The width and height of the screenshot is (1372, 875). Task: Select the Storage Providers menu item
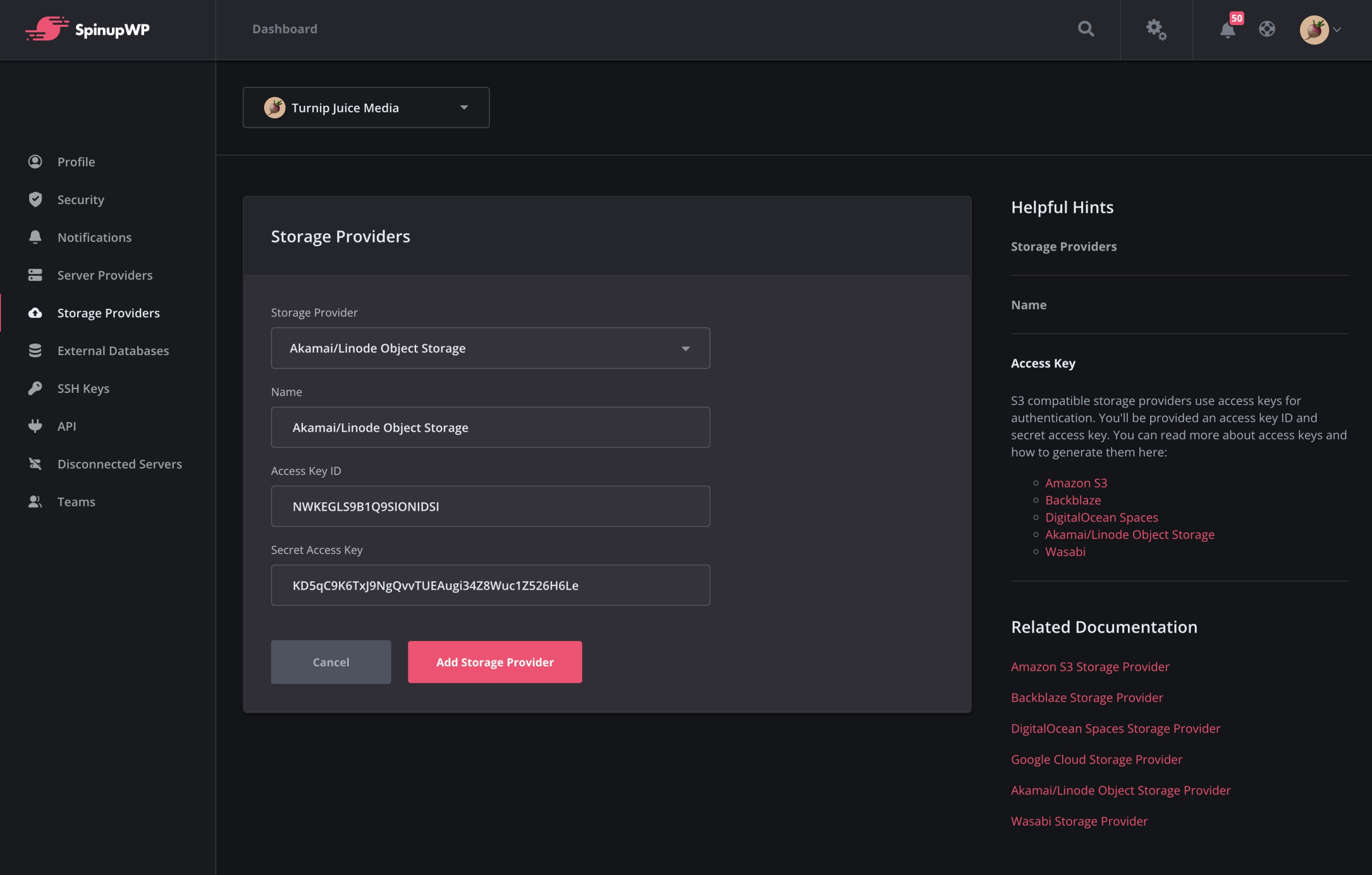click(x=108, y=313)
